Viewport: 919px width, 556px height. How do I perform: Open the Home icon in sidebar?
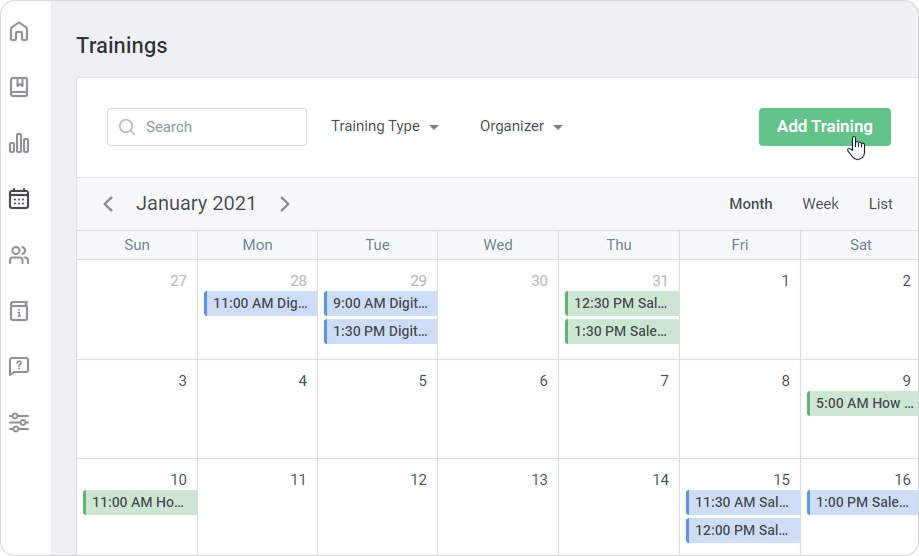point(19,31)
